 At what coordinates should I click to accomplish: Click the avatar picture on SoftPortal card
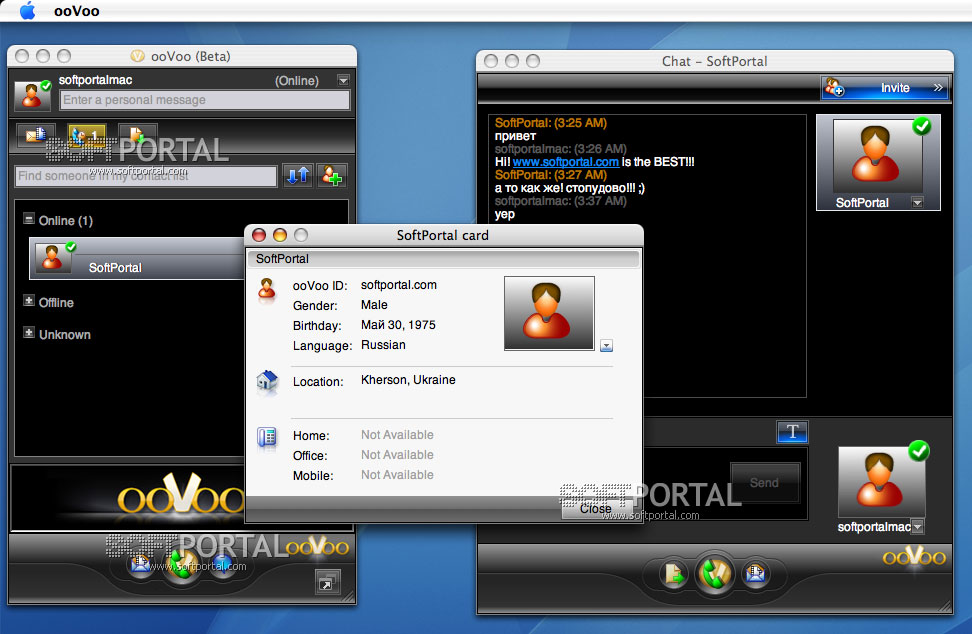[549, 313]
